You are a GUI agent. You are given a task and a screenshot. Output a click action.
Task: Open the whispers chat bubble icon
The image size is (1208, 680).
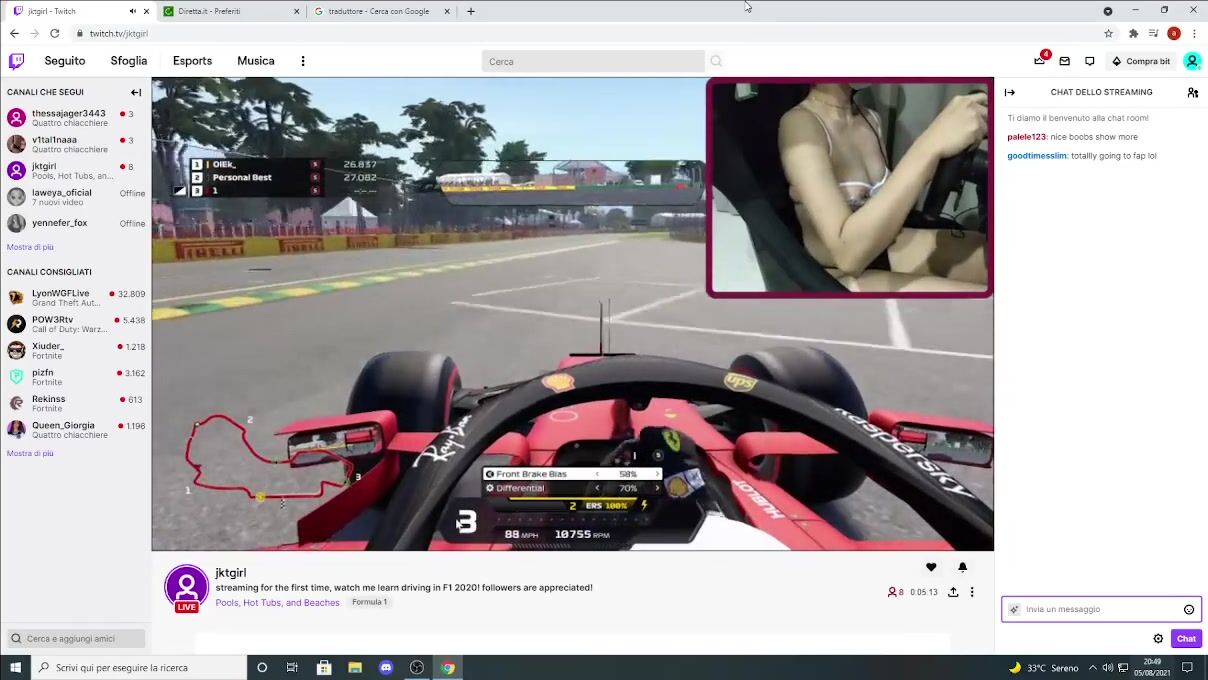pyautogui.click(x=1090, y=61)
